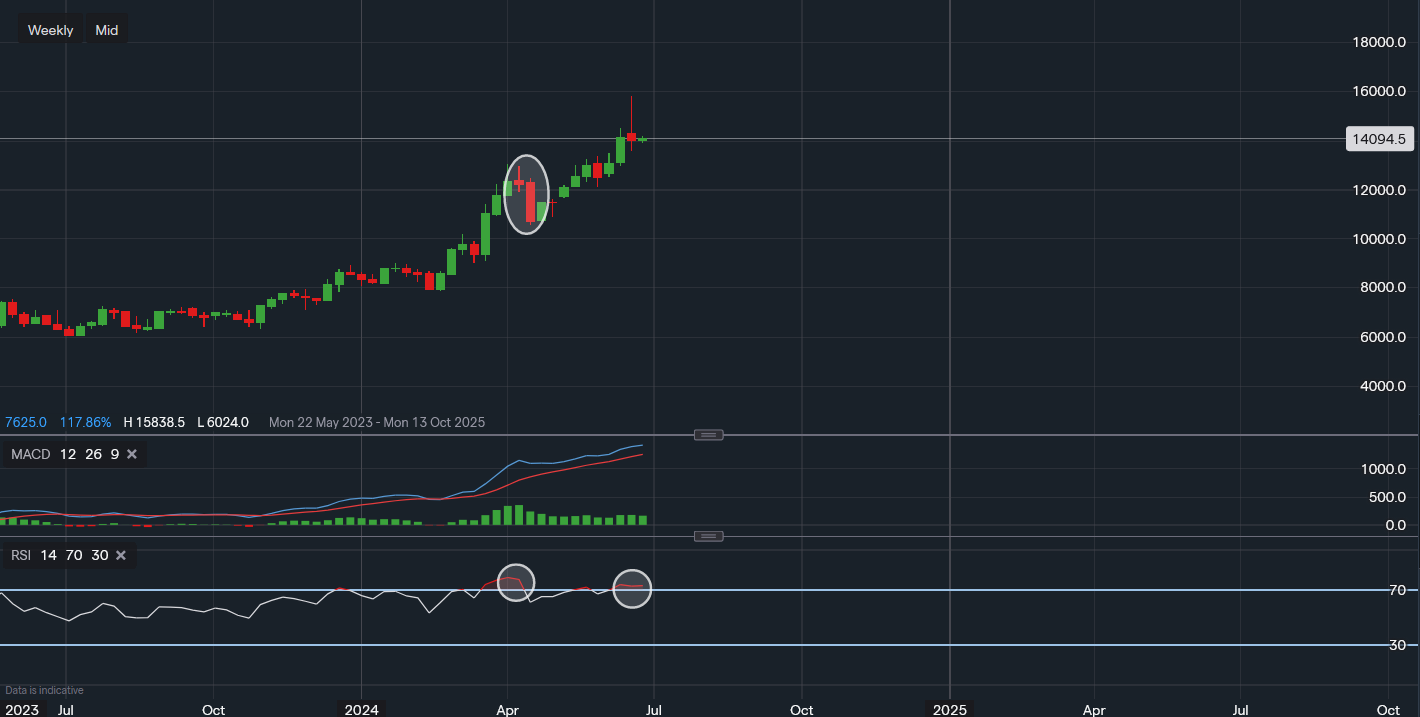Grab the RSI panel resize handle icon
Image resolution: width=1420 pixels, height=717 pixels.
click(708, 536)
